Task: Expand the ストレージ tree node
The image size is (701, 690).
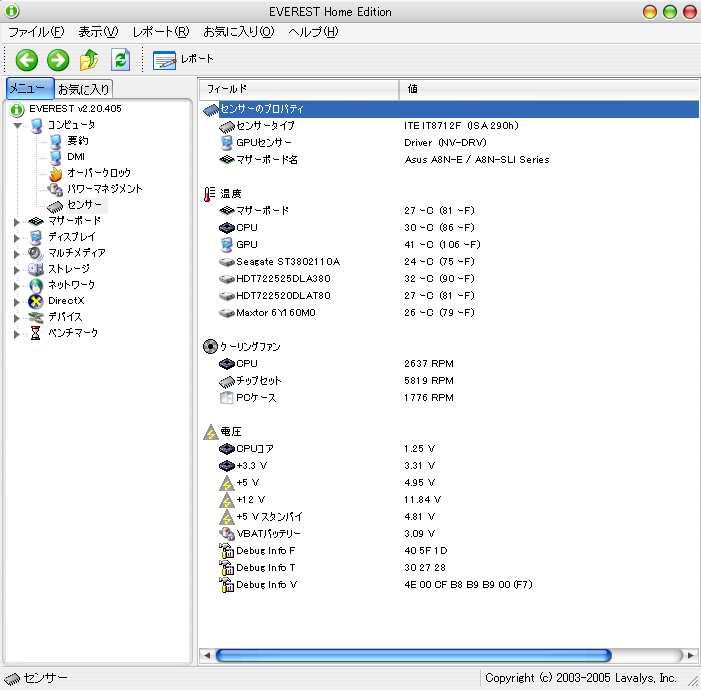Action: click(17, 270)
